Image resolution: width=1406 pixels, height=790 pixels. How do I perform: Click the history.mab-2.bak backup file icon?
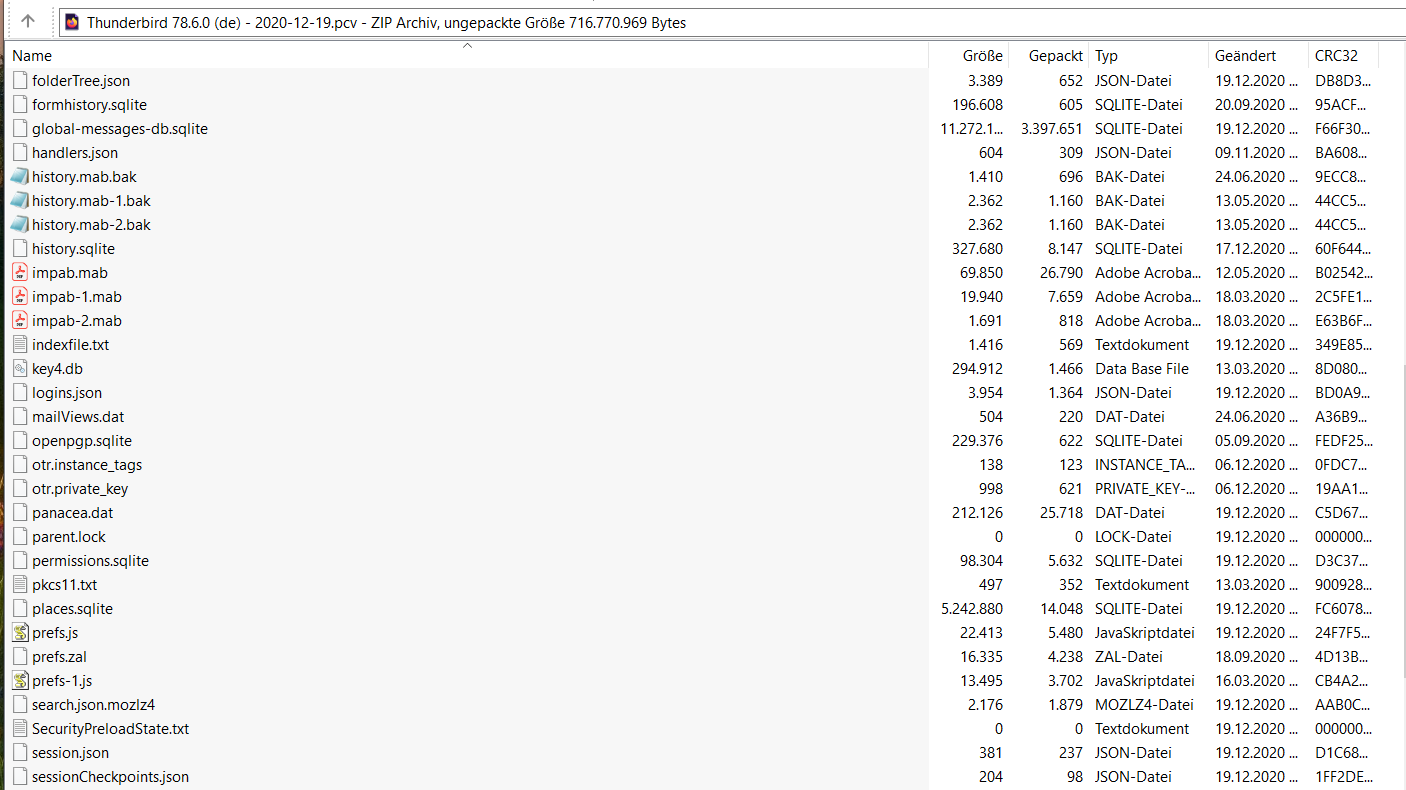click(20, 225)
